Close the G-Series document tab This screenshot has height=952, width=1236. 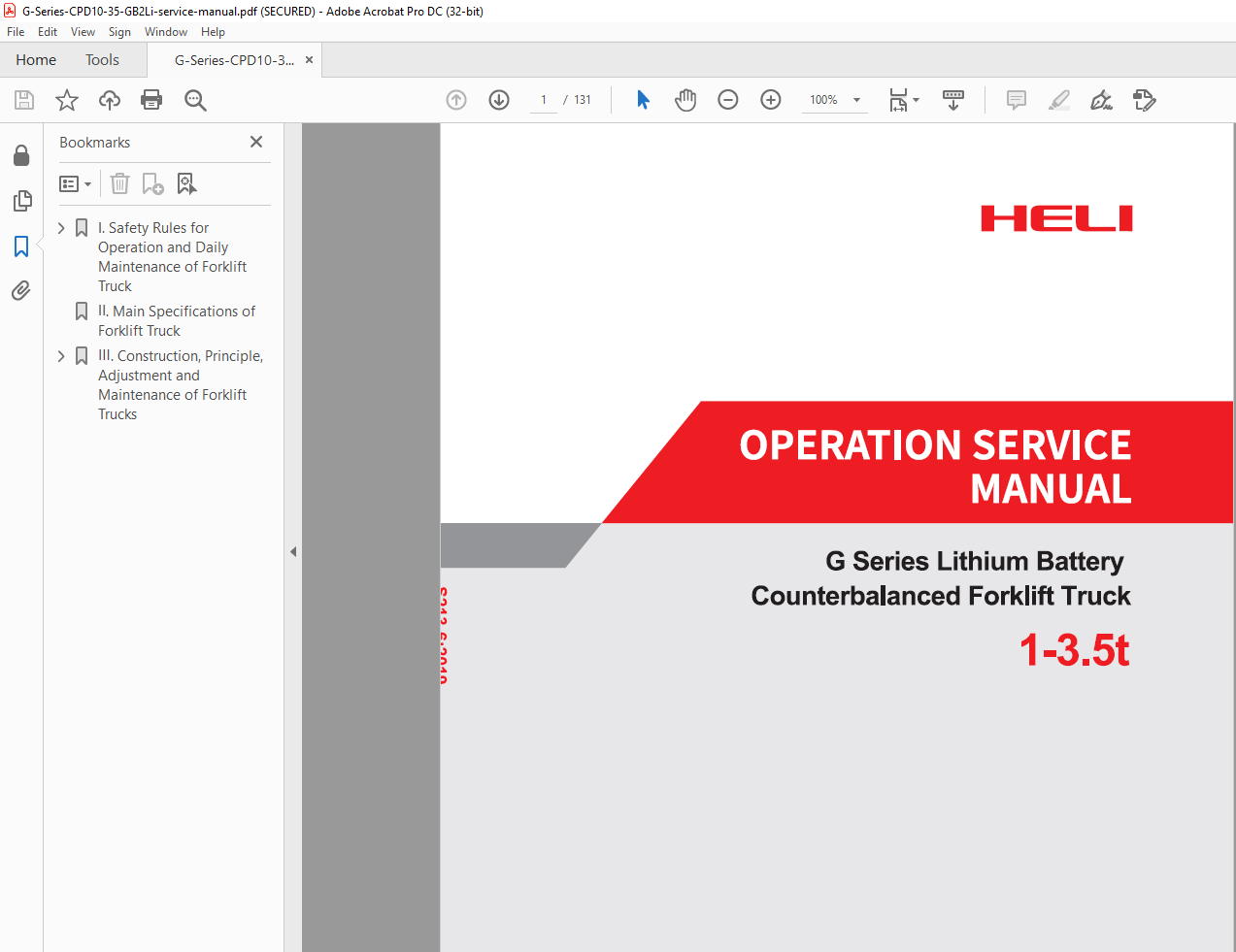[309, 59]
